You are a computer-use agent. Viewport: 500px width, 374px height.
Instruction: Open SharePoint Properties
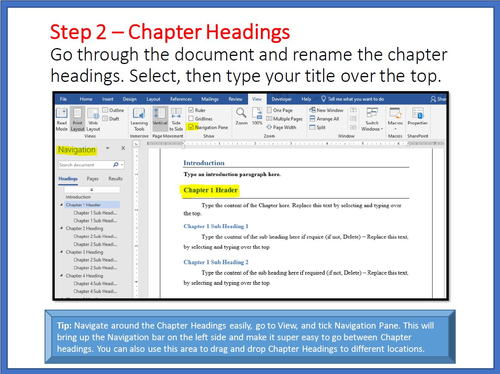tap(417, 116)
